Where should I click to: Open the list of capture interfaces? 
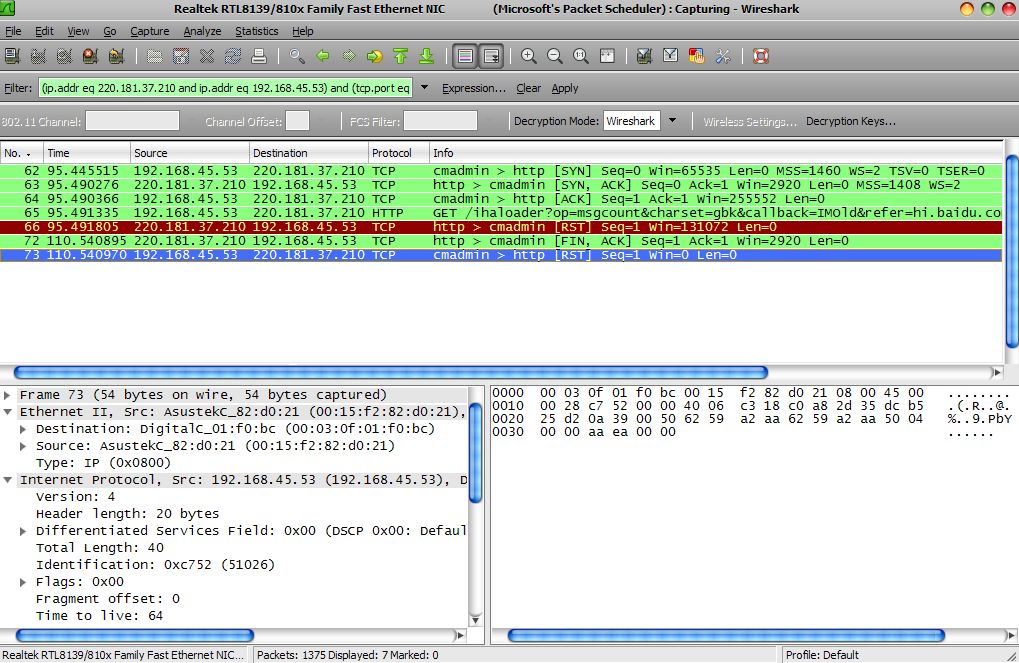pyautogui.click(x=12, y=57)
